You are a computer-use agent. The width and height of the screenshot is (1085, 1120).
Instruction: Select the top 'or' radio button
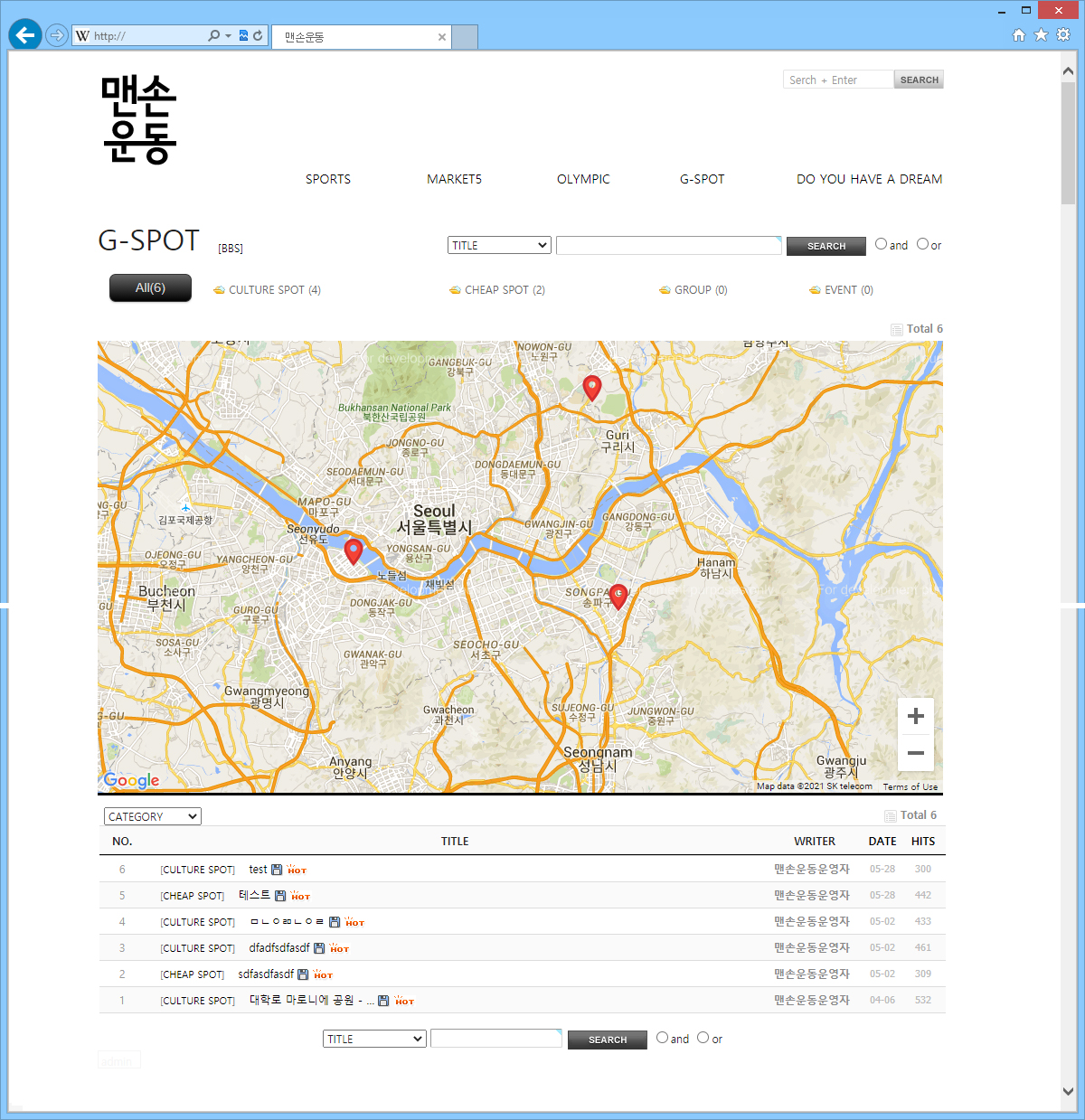click(922, 244)
